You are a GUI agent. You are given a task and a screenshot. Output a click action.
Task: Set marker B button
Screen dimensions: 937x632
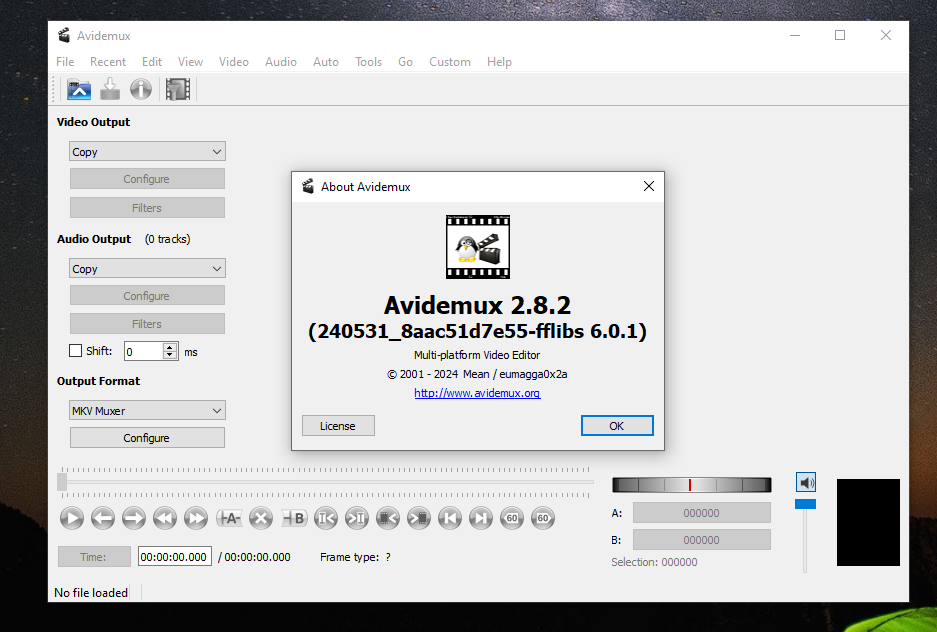click(293, 518)
